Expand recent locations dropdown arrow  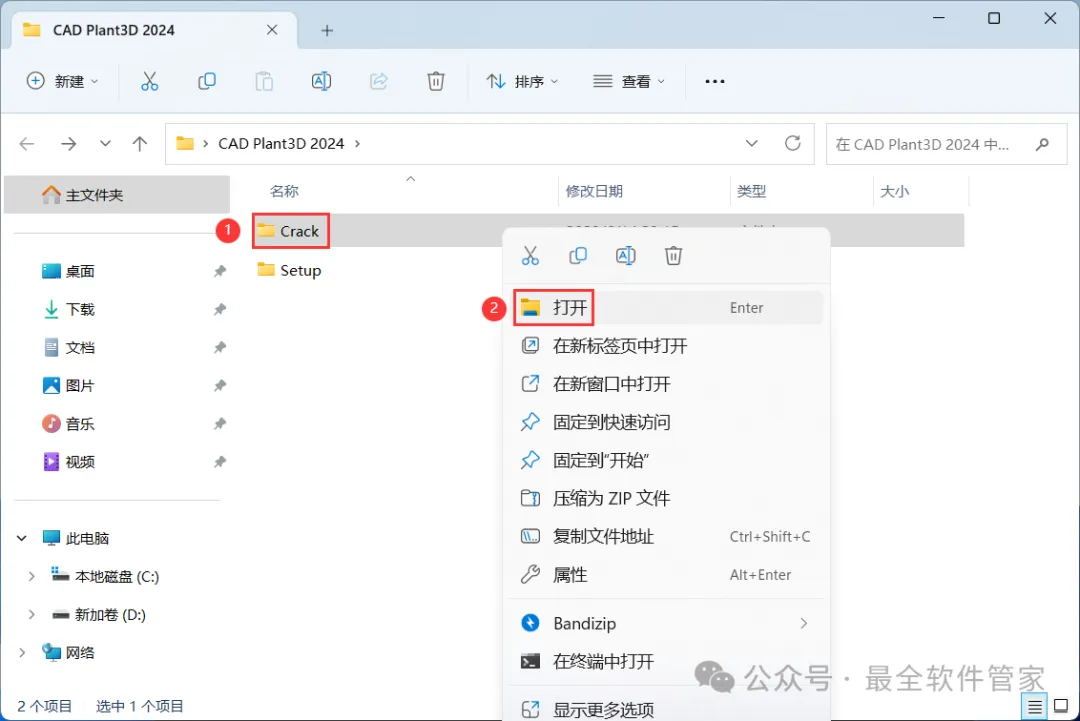tap(105, 144)
